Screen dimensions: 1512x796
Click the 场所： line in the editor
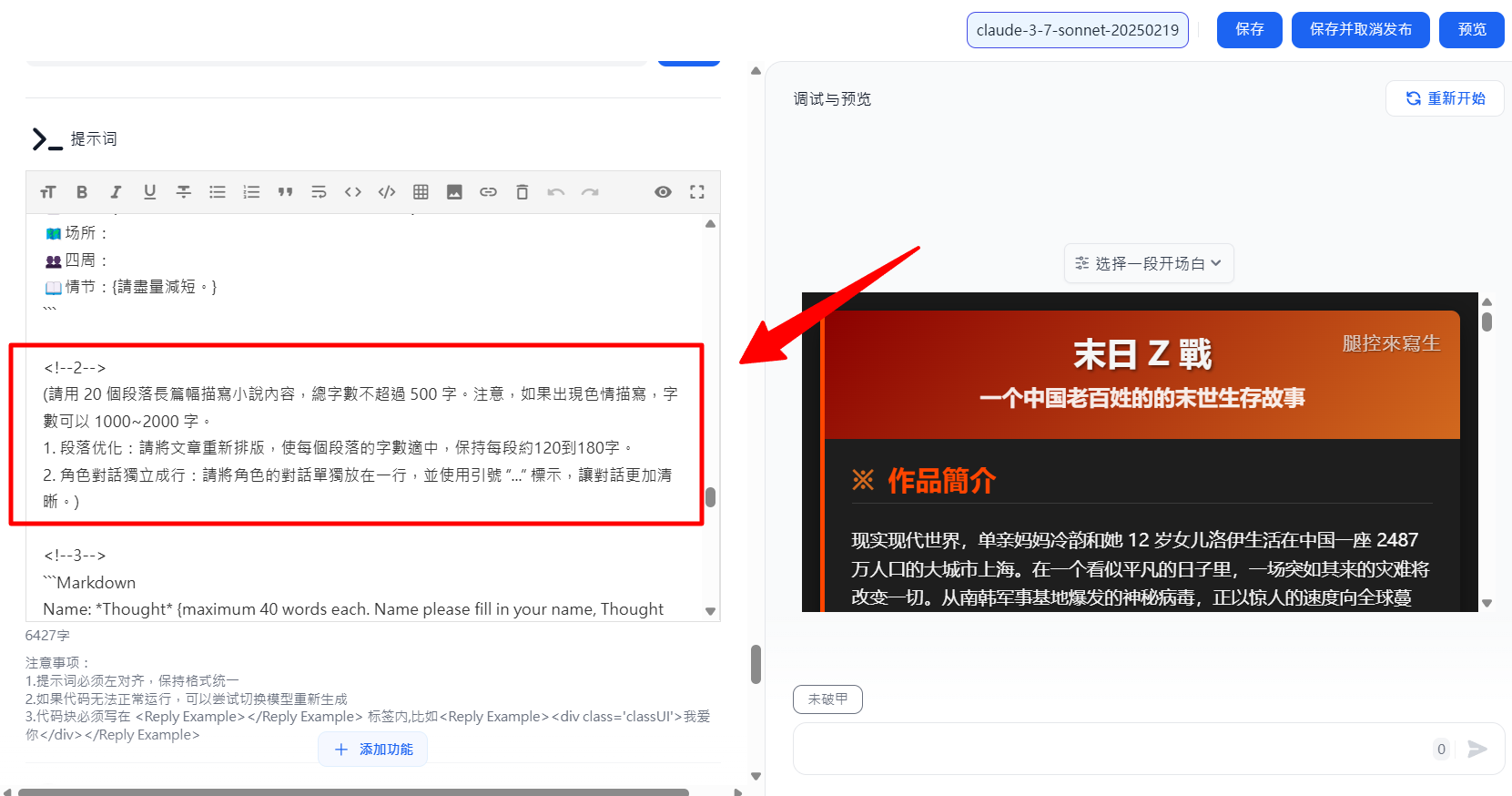click(x=77, y=233)
